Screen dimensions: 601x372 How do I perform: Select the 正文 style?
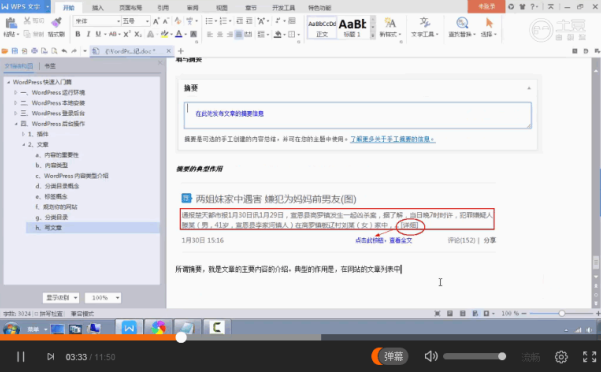tap(322, 28)
